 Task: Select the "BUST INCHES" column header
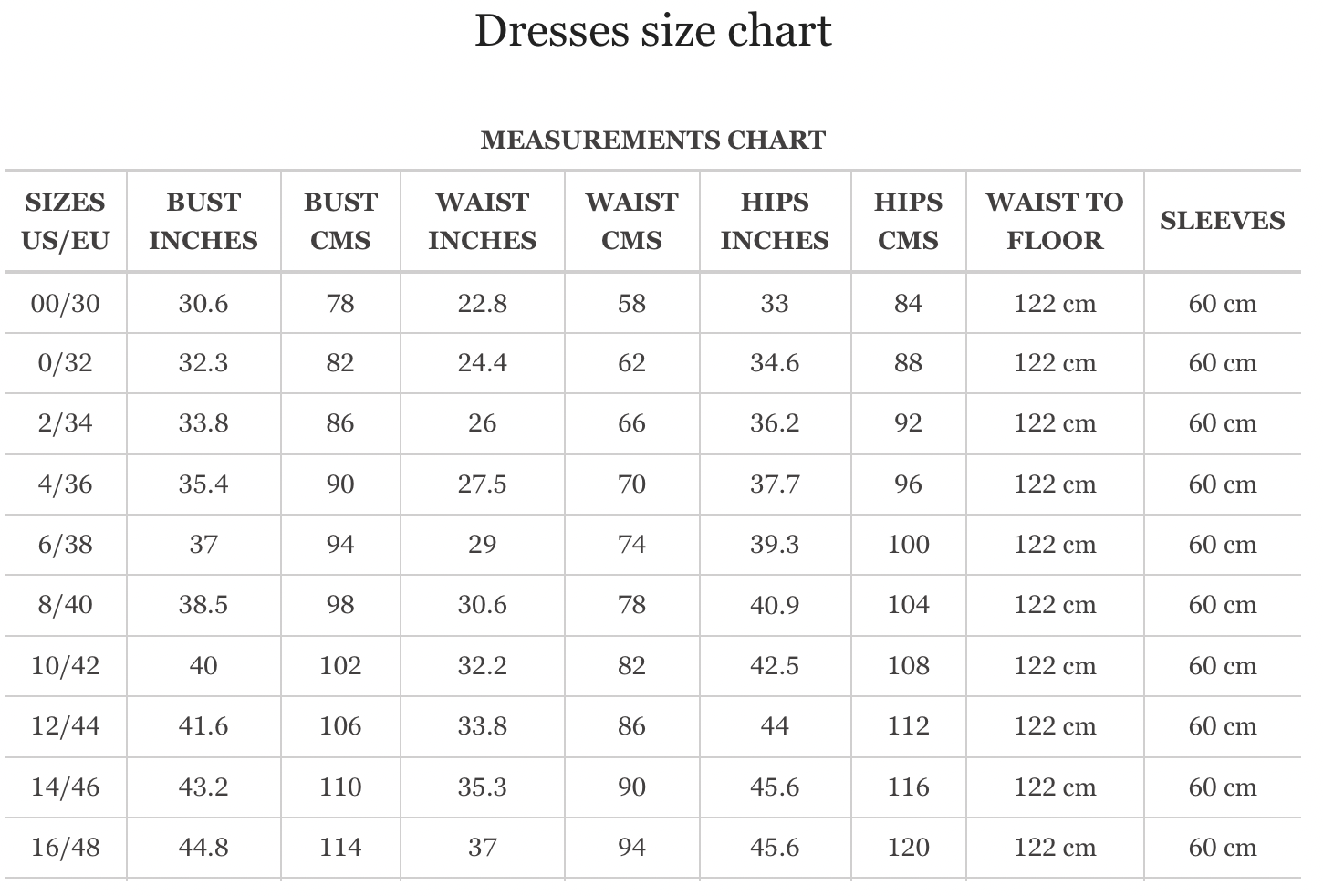coord(203,221)
